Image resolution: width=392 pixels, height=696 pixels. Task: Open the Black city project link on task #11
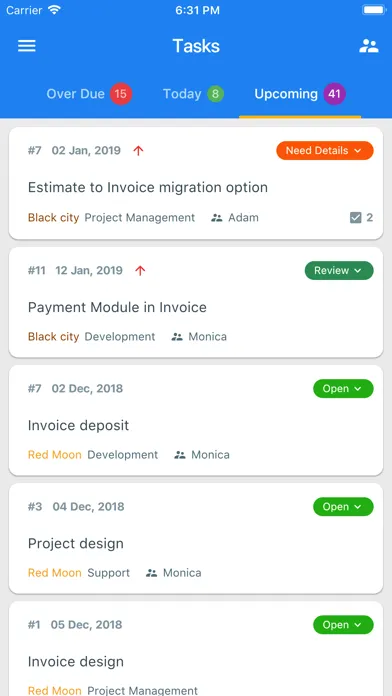coord(53,337)
